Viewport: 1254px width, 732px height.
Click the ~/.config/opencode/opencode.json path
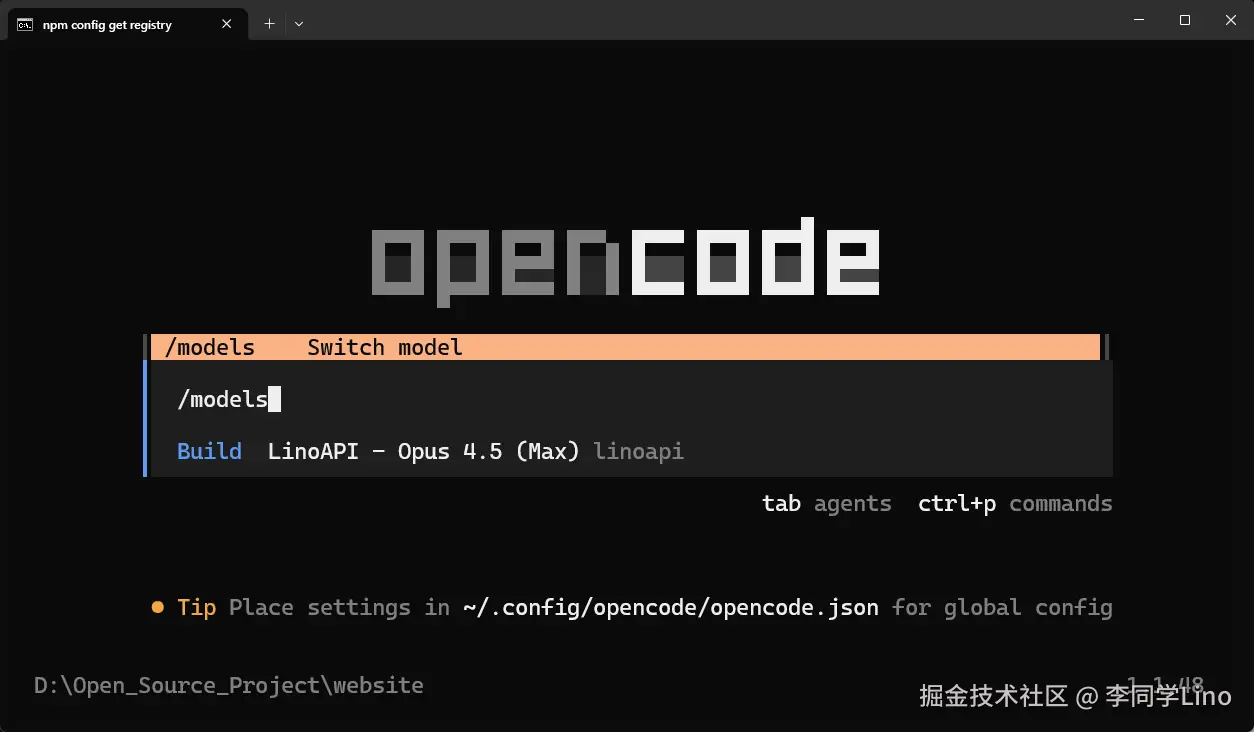click(671, 607)
